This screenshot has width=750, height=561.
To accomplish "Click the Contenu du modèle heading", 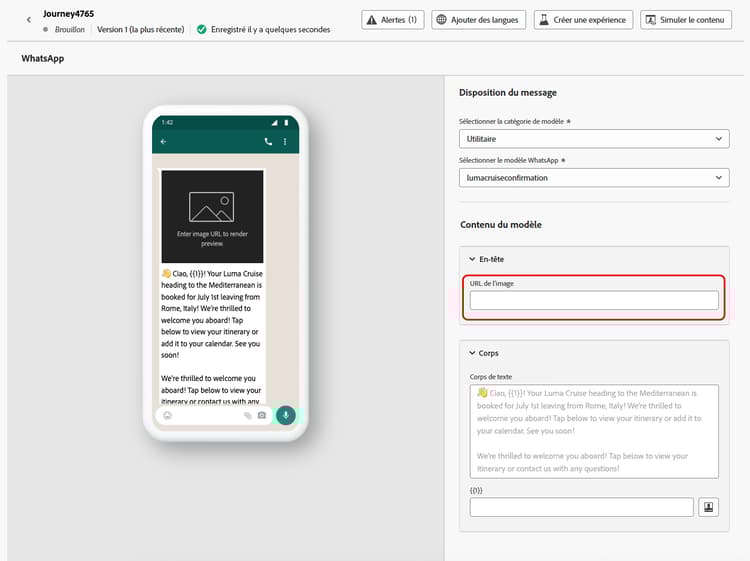I will click(501, 224).
